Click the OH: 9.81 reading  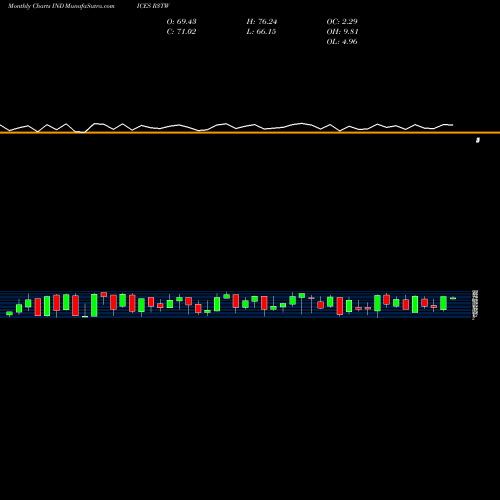tap(342, 31)
